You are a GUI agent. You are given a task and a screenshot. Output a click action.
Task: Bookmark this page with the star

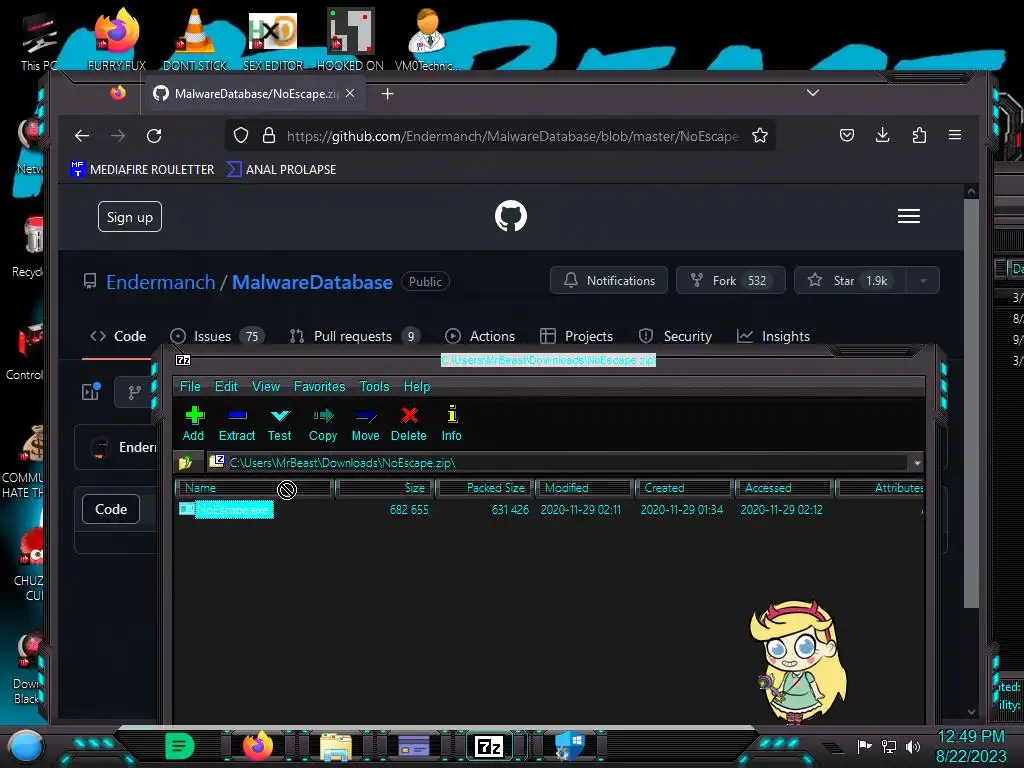pos(760,135)
